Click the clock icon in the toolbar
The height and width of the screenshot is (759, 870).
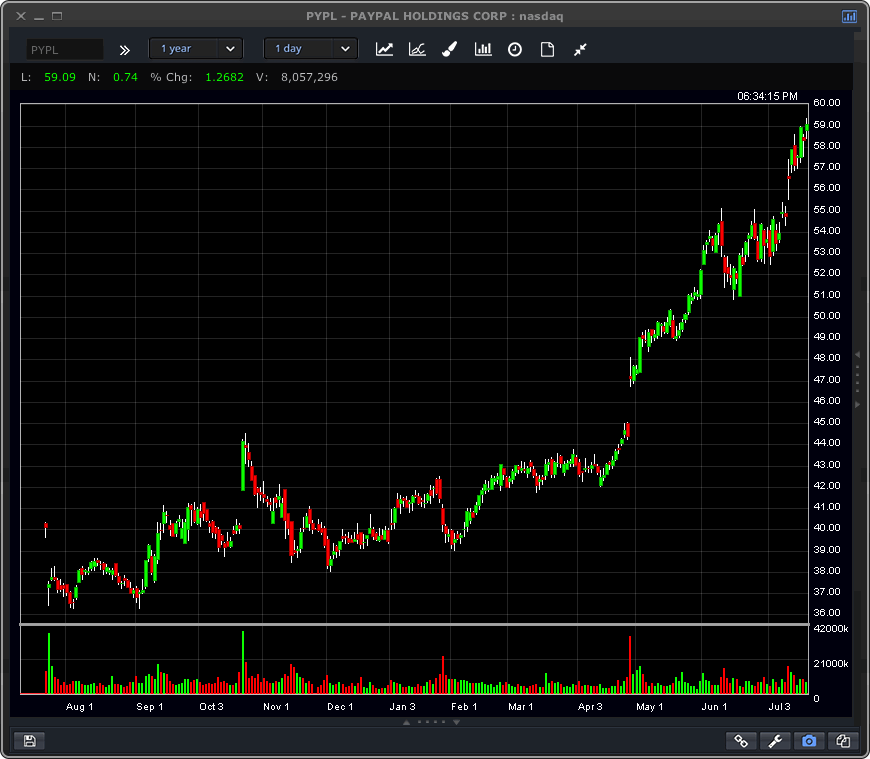coord(515,49)
